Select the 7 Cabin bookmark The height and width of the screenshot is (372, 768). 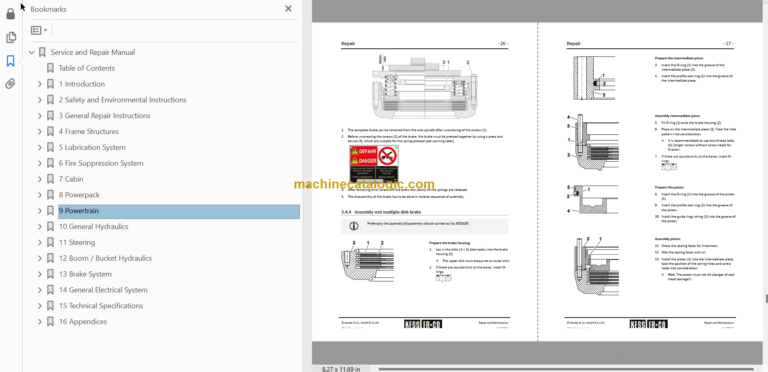[71, 179]
